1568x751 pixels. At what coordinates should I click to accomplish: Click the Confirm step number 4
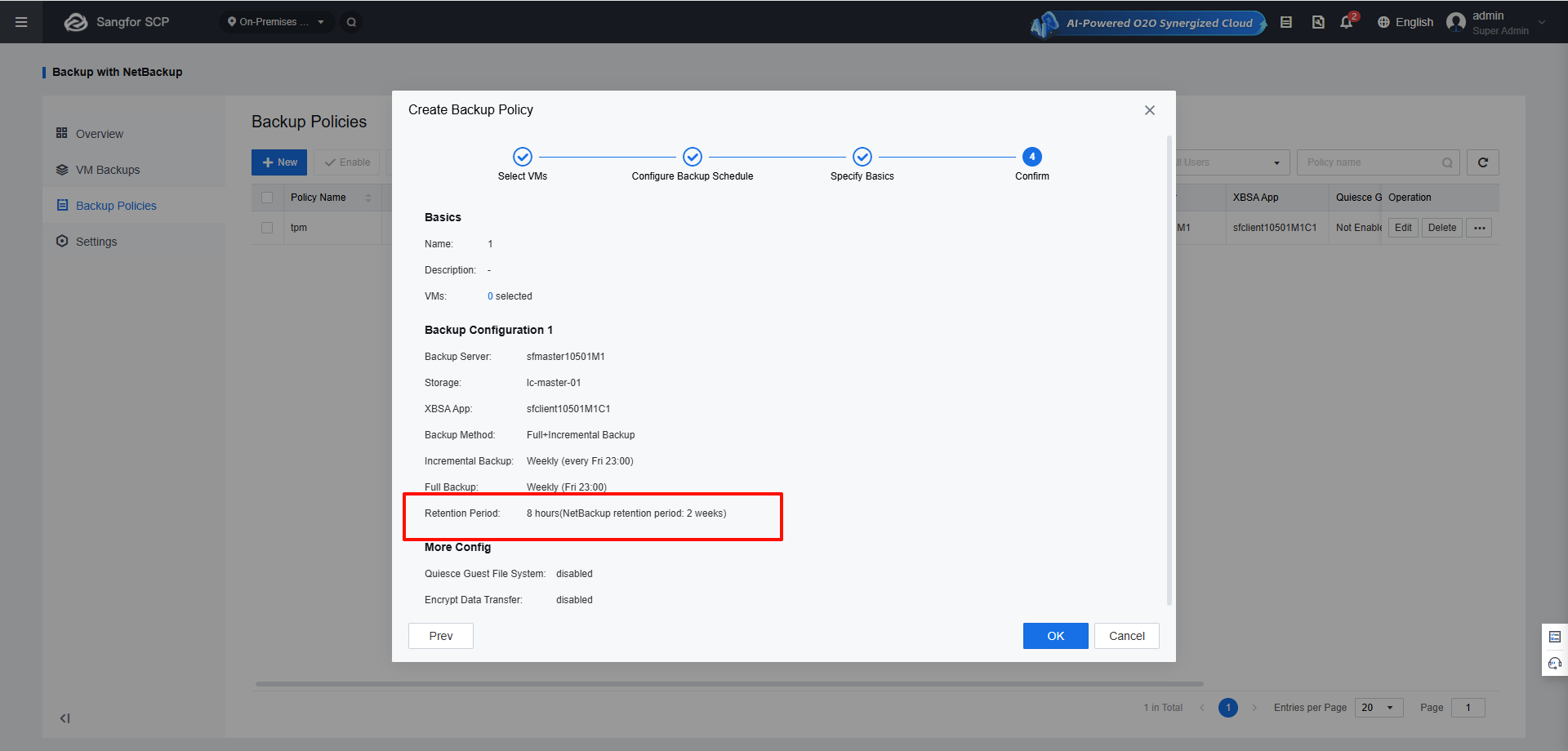(1032, 157)
